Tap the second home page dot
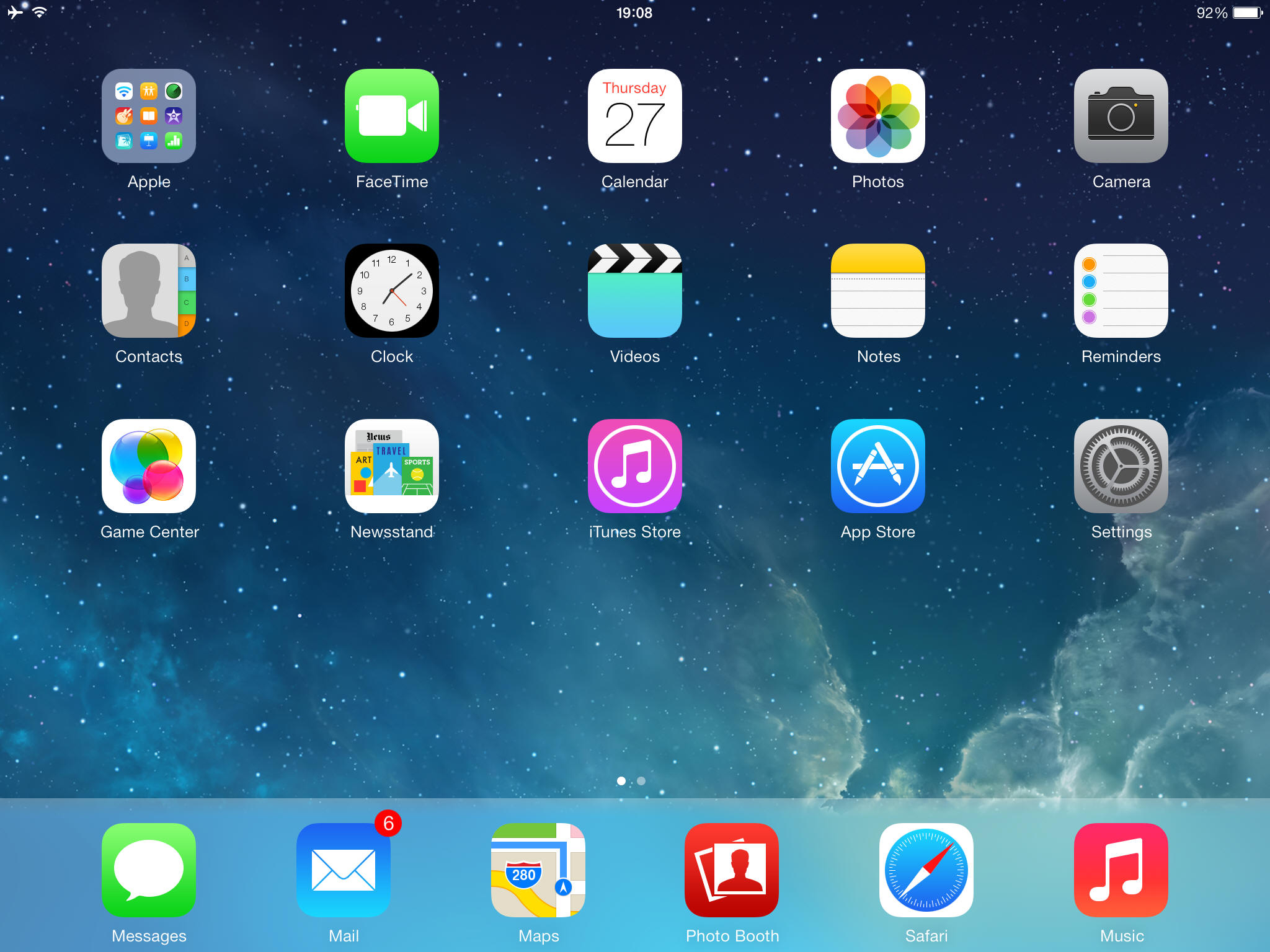Viewport: 1270px width, 952px height. point(641,781)
